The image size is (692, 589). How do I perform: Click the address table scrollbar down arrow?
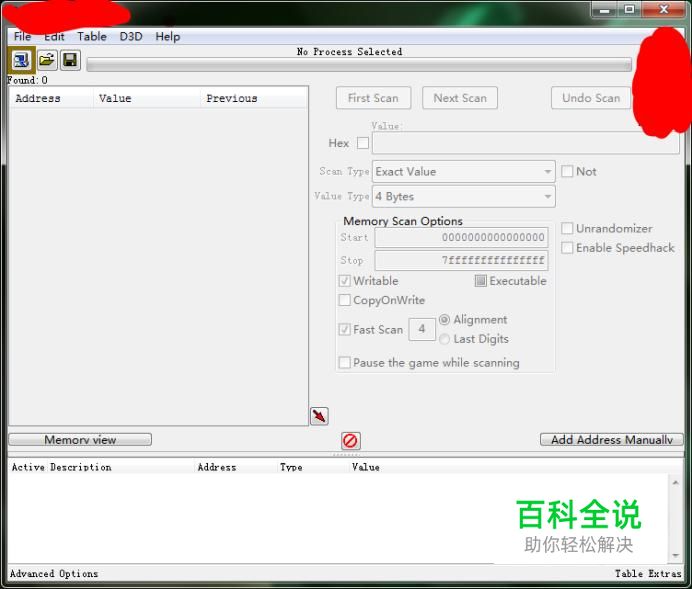coord(676,555)
